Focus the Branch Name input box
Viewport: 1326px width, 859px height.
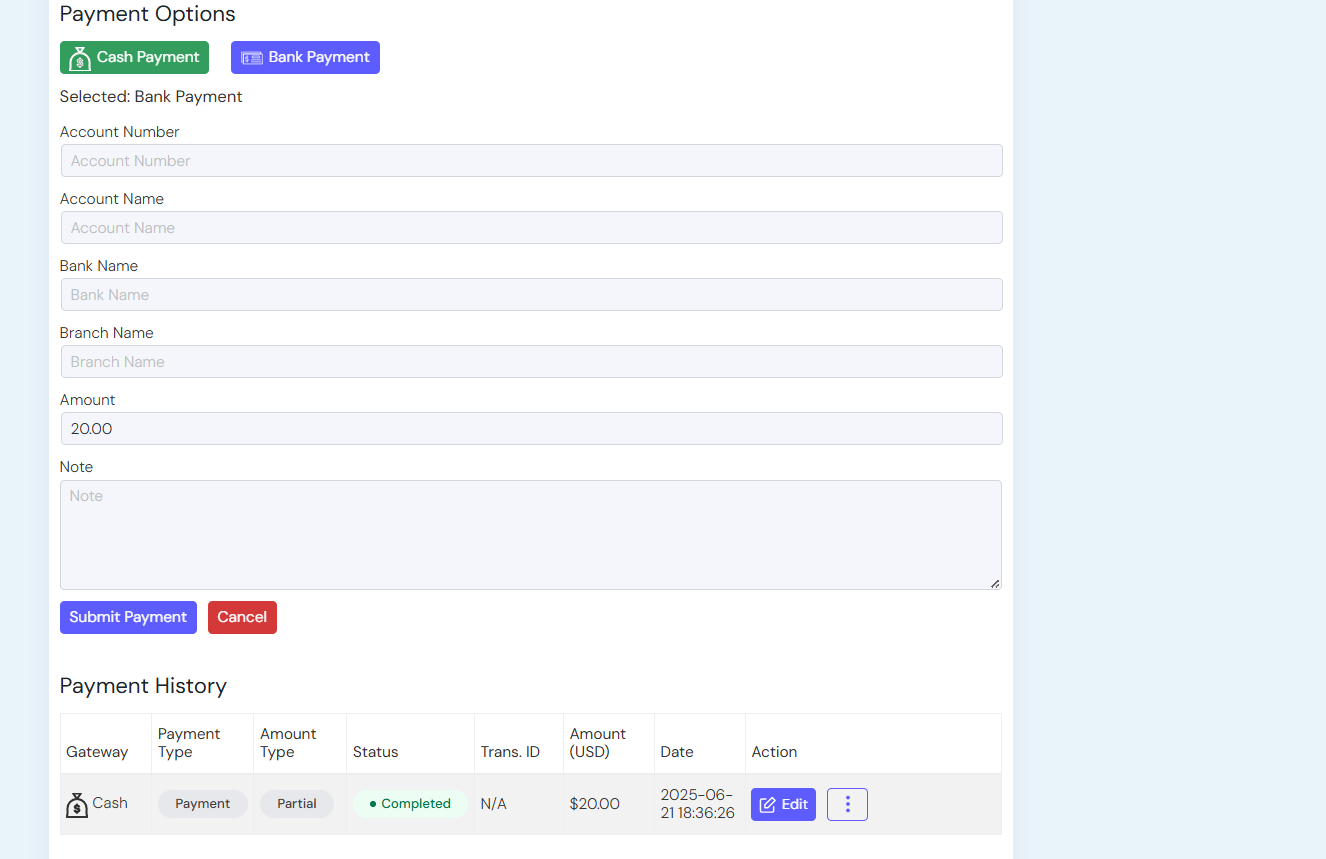pyautogui.click(x=531, y=362)
